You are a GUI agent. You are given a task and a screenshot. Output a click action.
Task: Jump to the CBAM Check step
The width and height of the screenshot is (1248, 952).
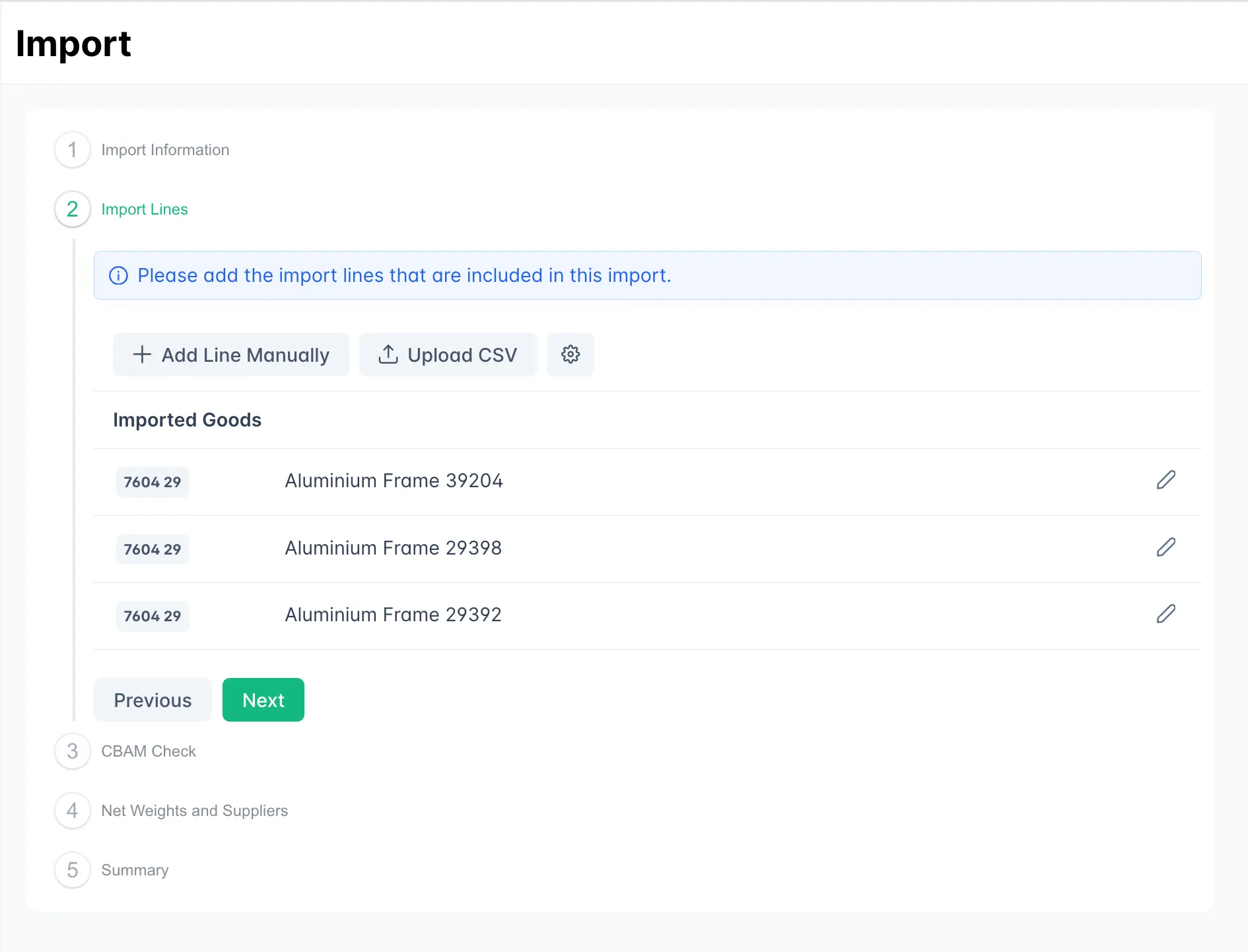pyautogui.click(x=149, y=751)
